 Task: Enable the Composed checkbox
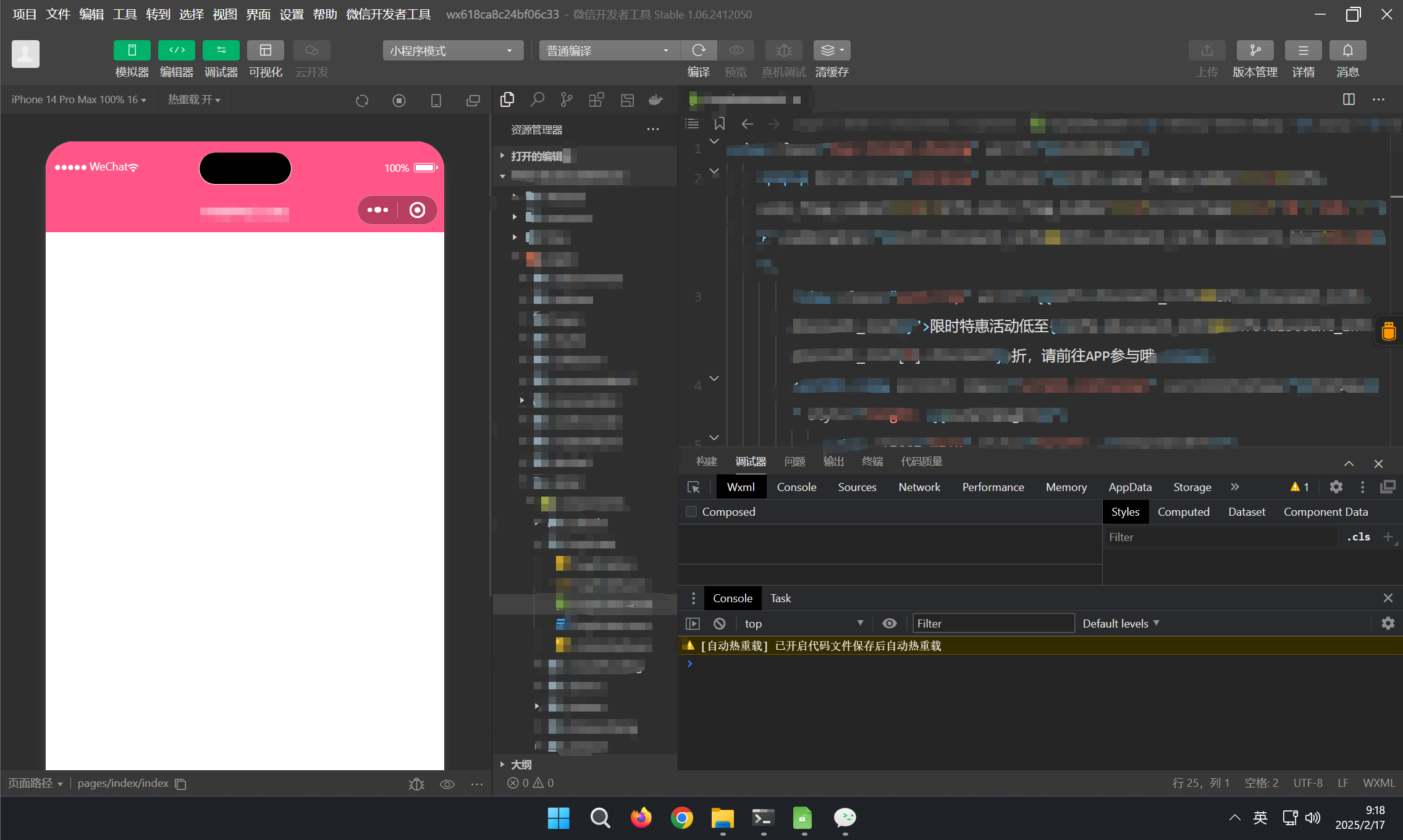point(691,512)
